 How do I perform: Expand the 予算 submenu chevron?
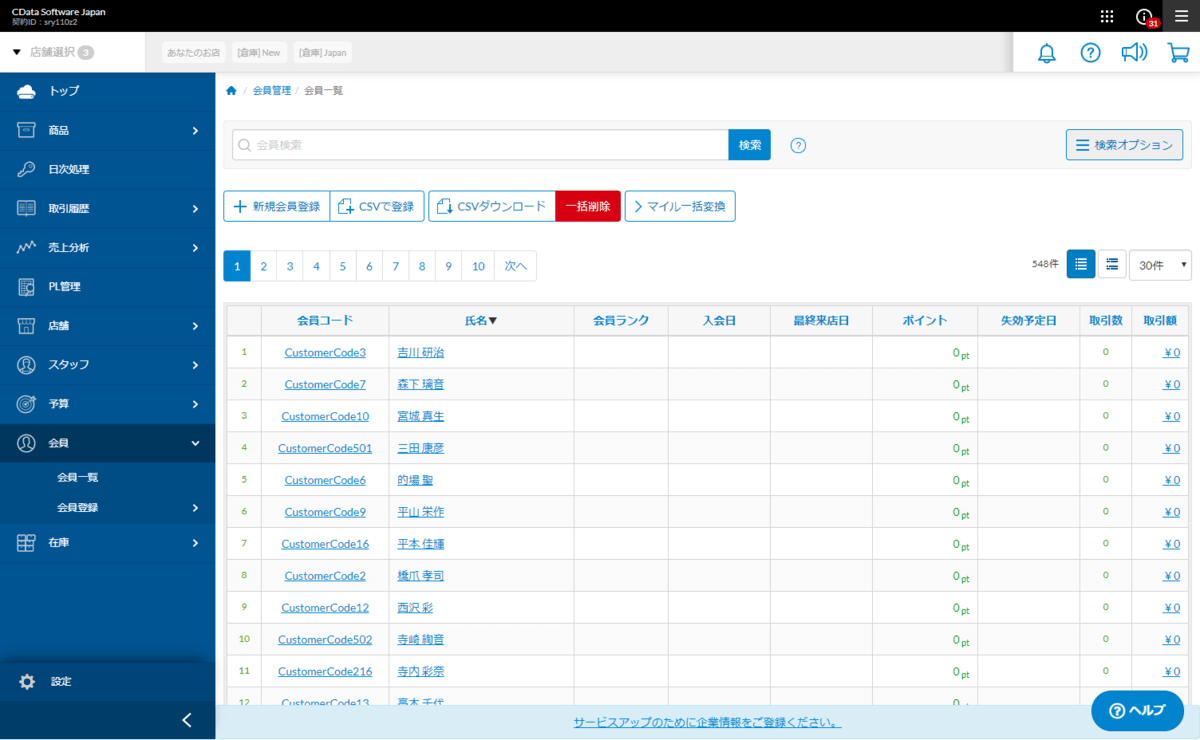195,404
